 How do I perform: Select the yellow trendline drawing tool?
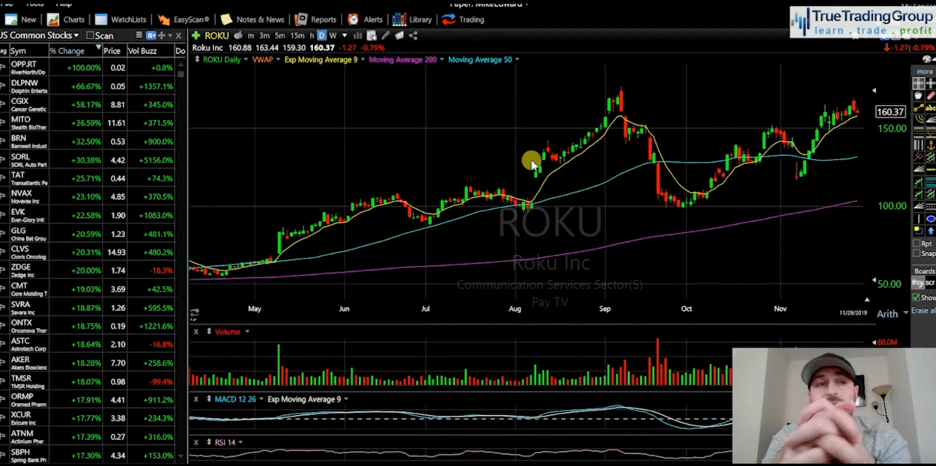[x=918, y=108]
